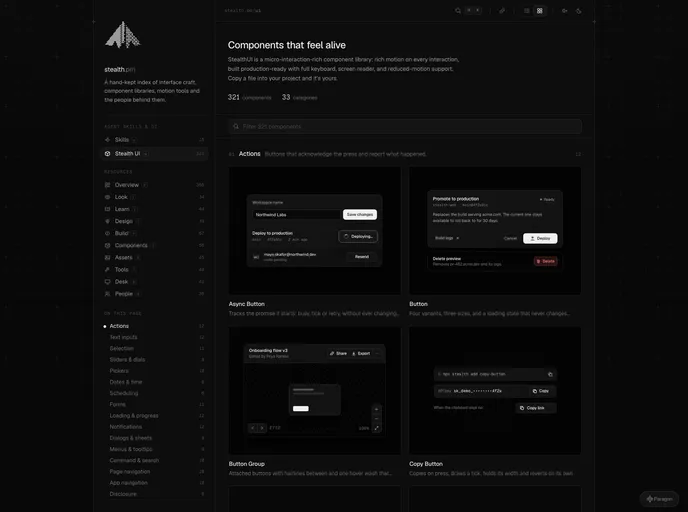
Task: Click the Paragon badge at bottom right
Action: (659, 499)
